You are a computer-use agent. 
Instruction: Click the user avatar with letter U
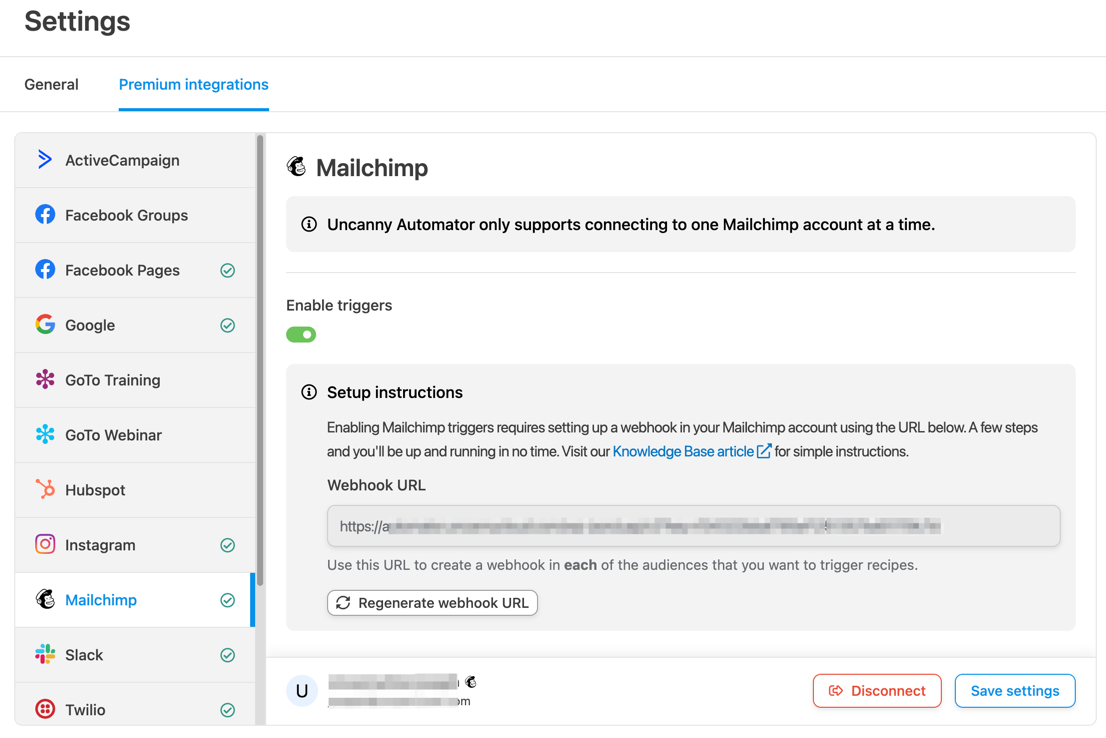(x=302, y=691)
